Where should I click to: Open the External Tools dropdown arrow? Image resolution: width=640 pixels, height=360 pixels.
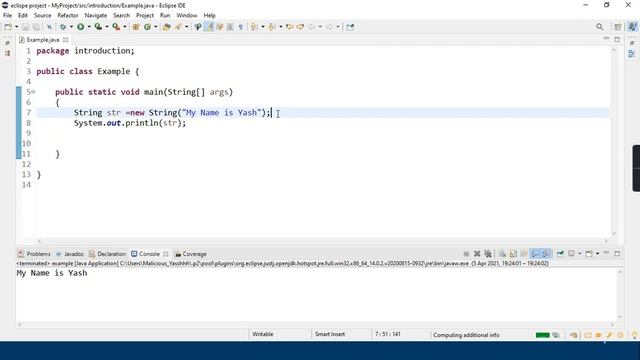(x=124, y=27)
